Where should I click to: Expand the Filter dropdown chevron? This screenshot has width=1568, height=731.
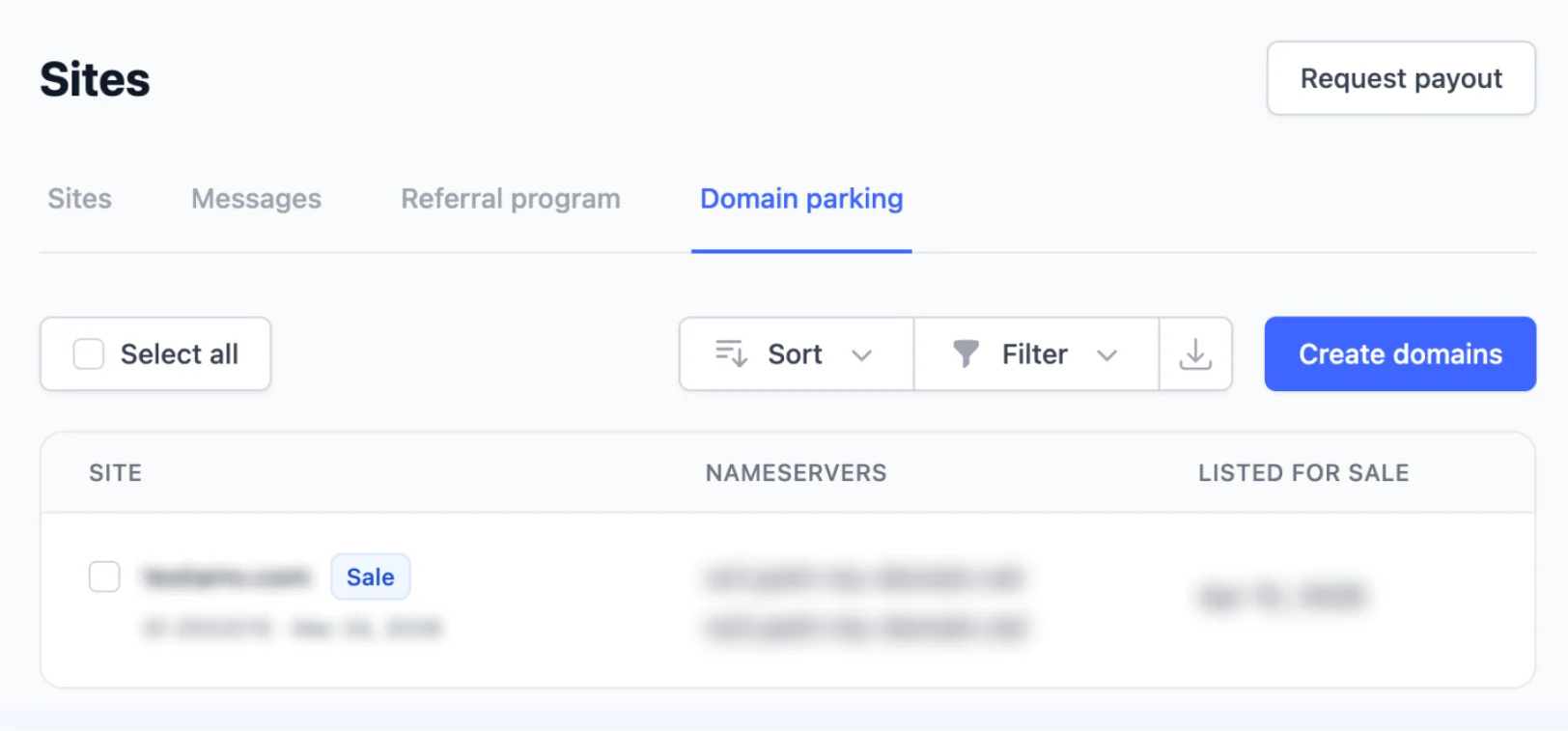1107,355
